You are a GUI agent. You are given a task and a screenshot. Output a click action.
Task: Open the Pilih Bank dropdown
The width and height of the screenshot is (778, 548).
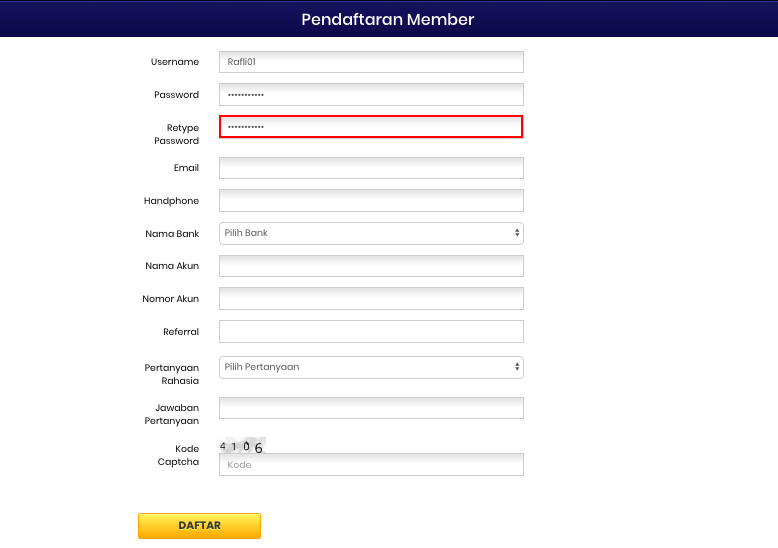tap(371, 233)
